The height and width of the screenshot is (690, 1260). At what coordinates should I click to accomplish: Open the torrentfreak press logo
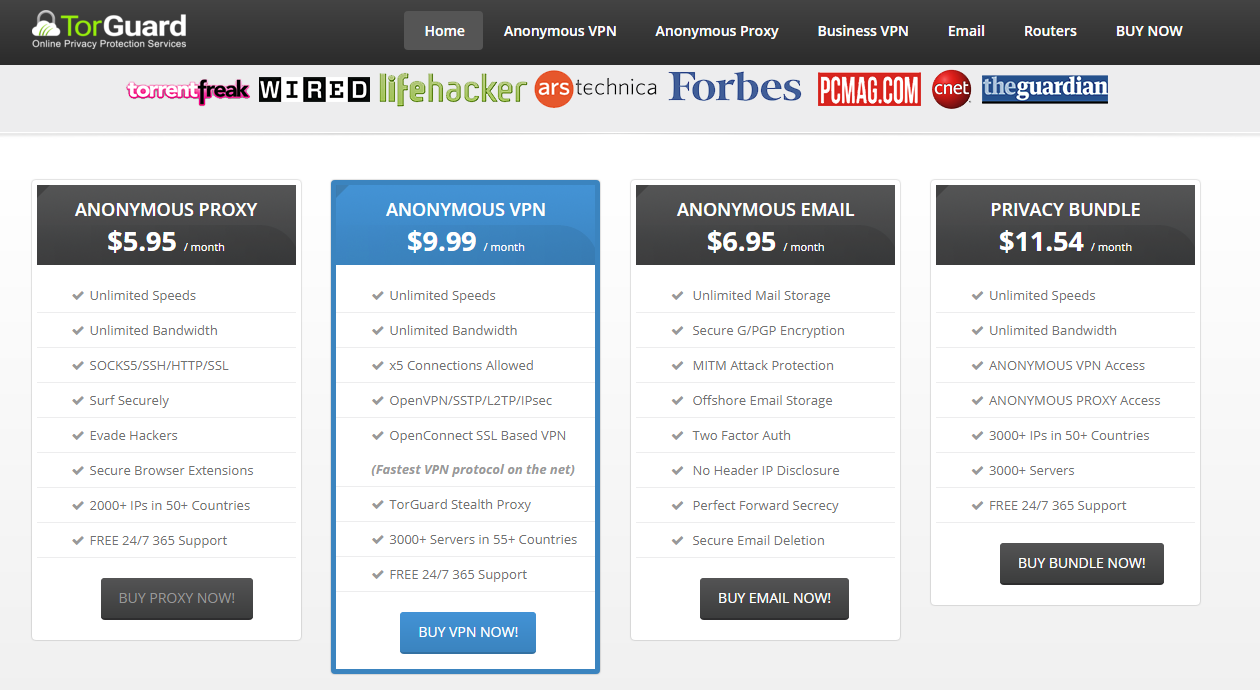(188, 91)
